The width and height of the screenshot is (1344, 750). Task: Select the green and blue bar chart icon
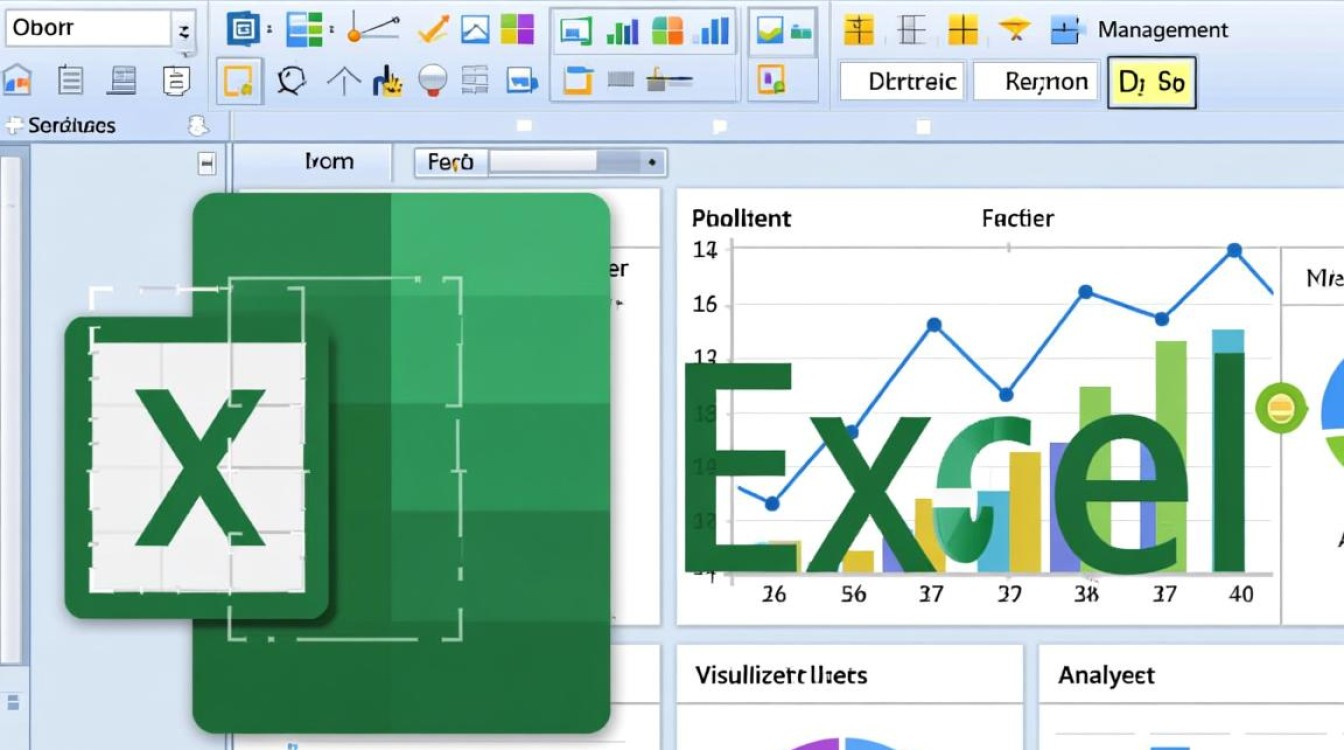coord(622,30)
